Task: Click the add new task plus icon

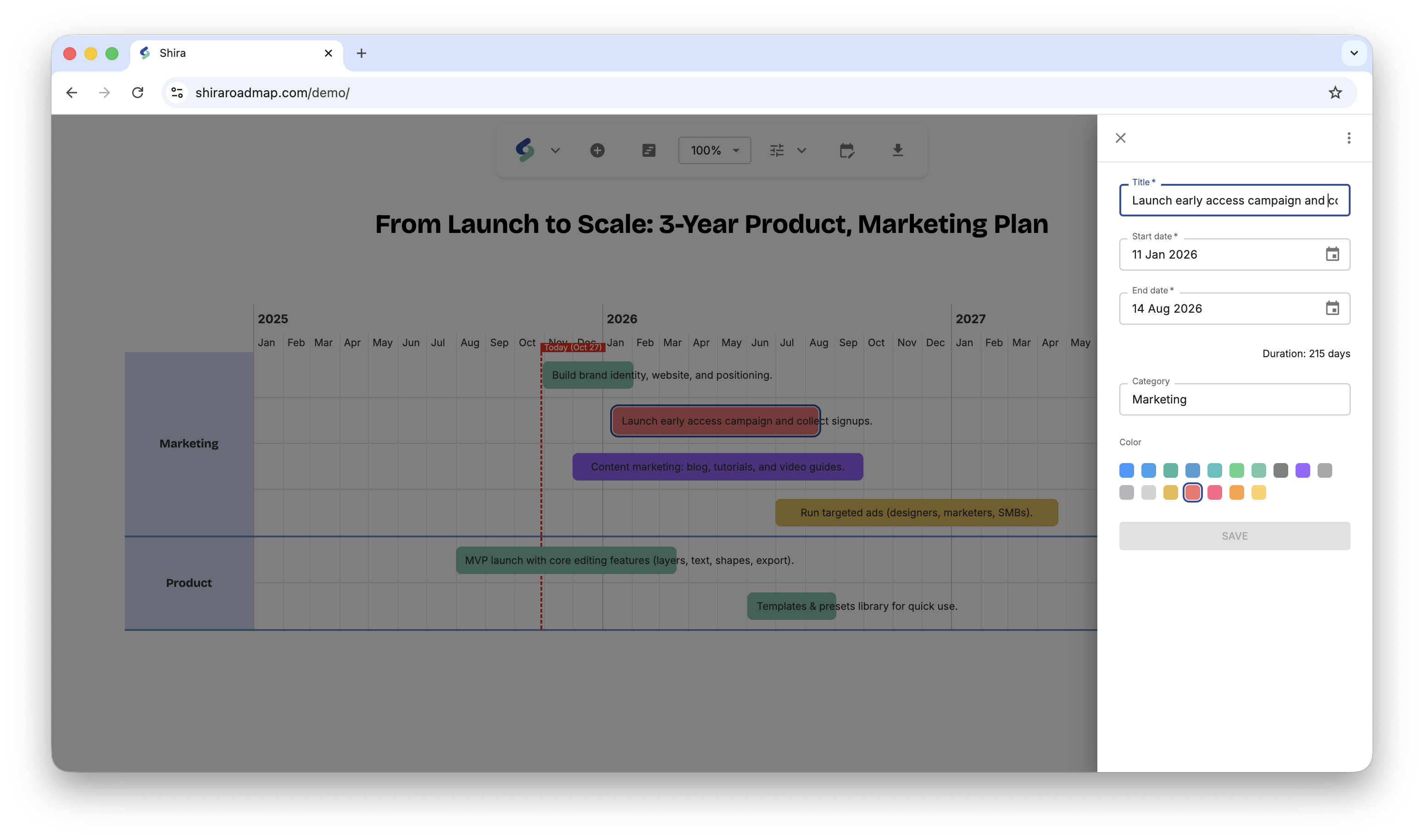Action: (x=597, y=150)
